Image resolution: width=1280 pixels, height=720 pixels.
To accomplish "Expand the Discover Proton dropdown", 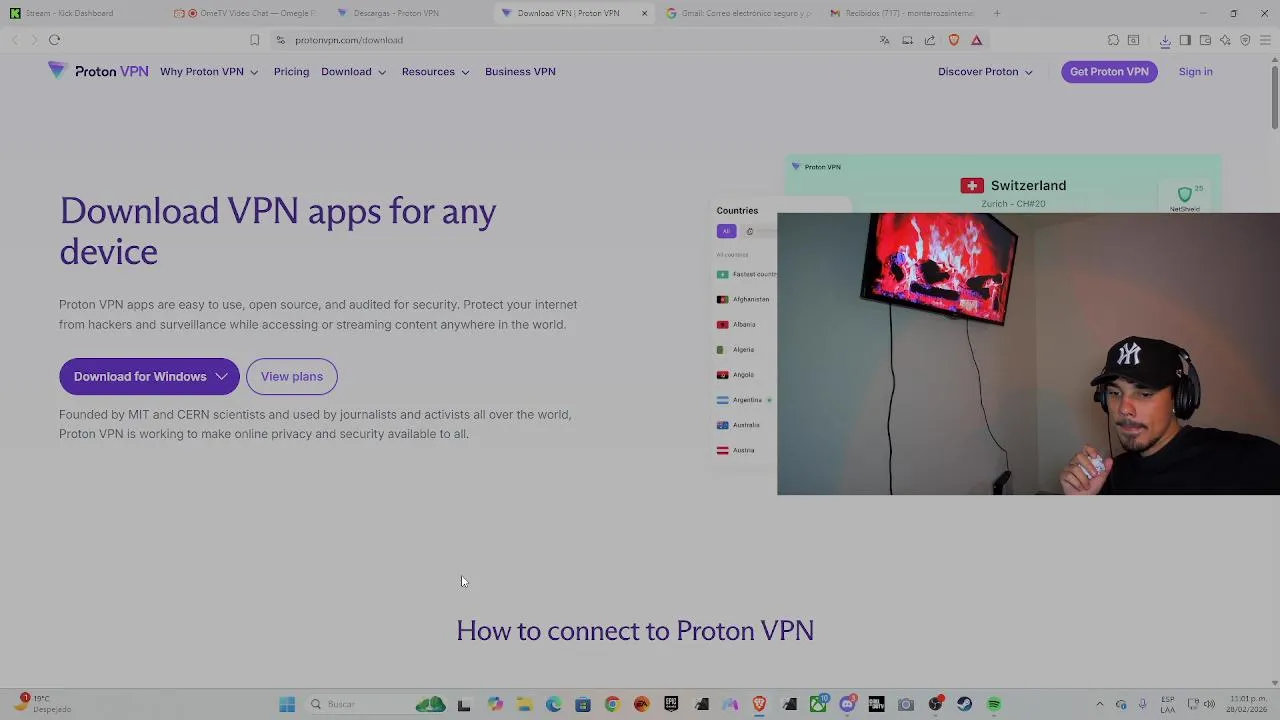I will tap(985, 72).
